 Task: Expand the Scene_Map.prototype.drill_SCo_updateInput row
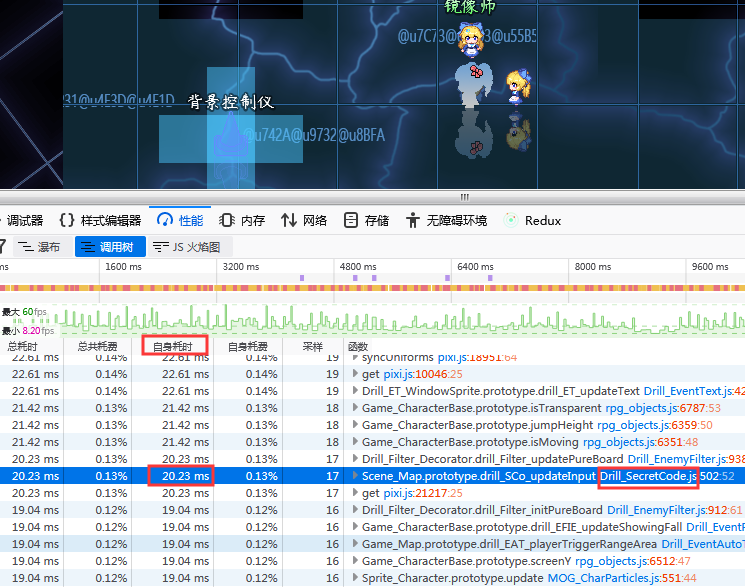click(x=355, y=476)
